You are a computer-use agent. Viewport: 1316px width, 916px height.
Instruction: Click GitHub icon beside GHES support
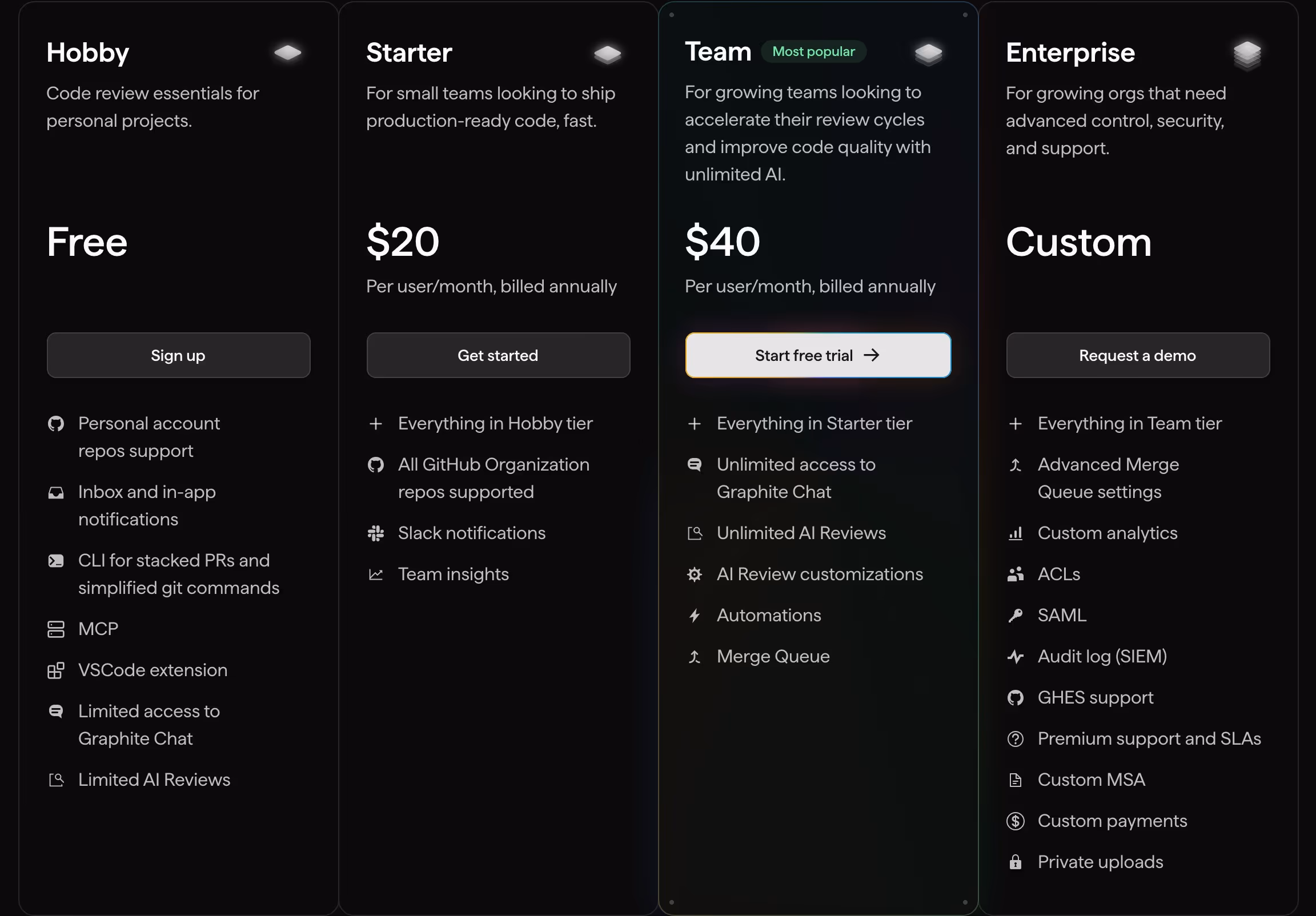click(1015, 698)
